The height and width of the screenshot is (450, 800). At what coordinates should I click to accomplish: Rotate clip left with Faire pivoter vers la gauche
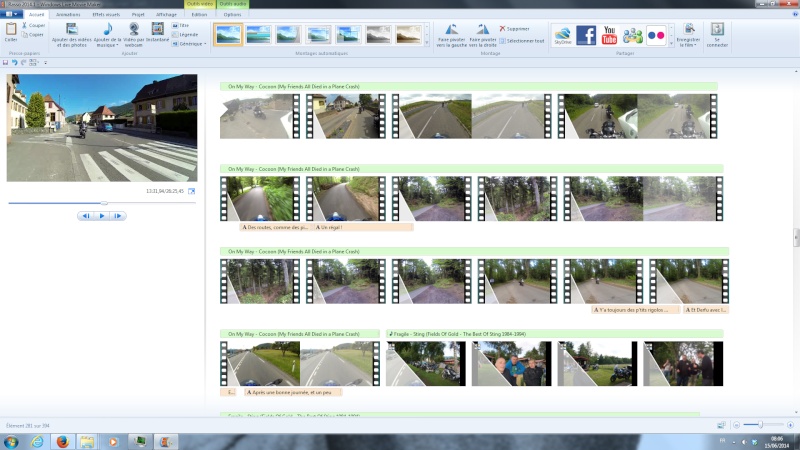tap(452, 35)
